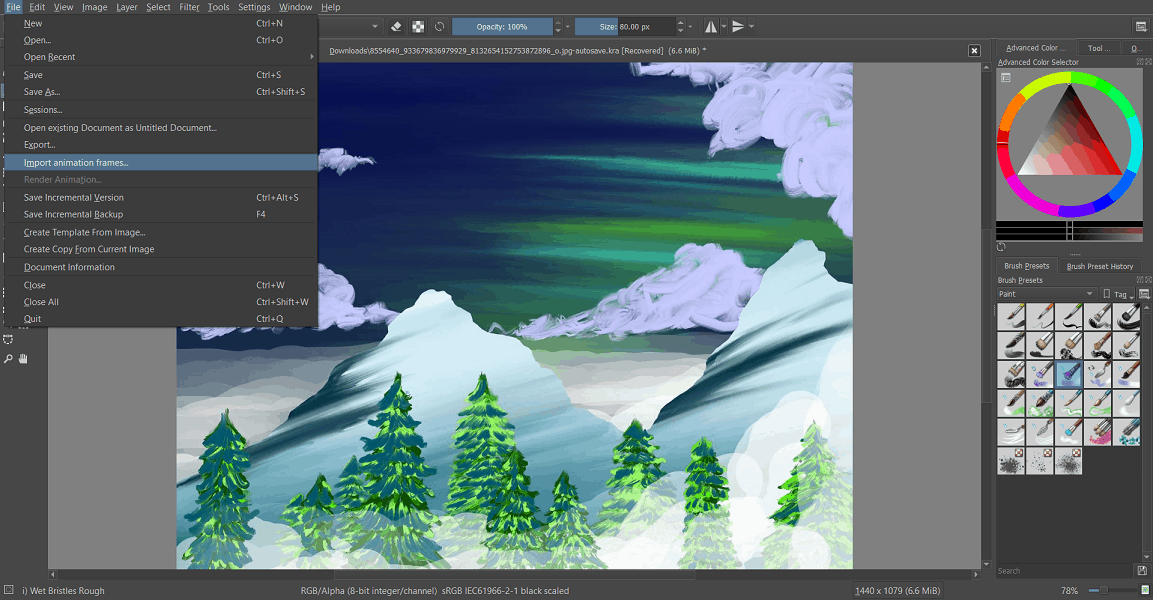
Task: Choose Close All from File menu
Action: [161, 301]
